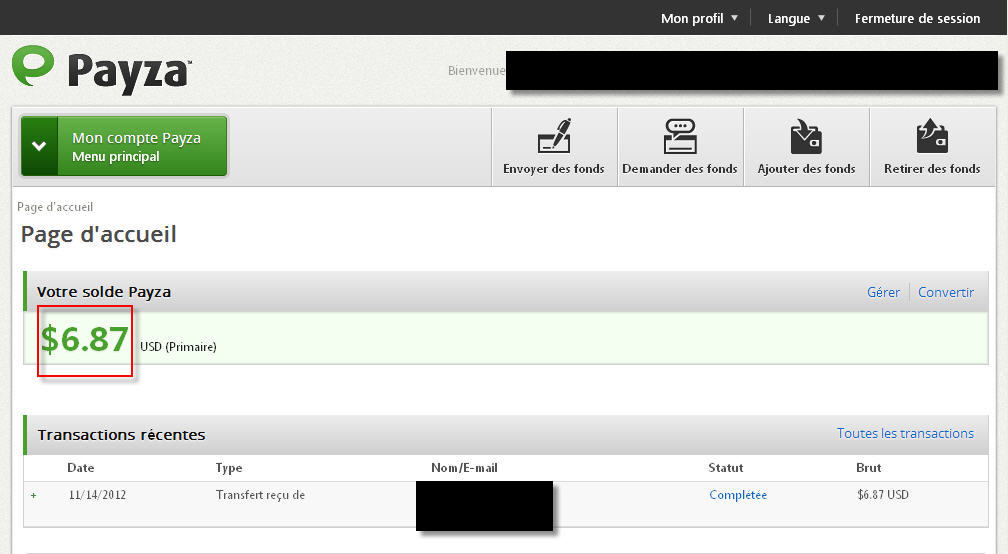Click the Brut column header
The width and height of the screenshot is (1008, 554).
tap(868, 468)
